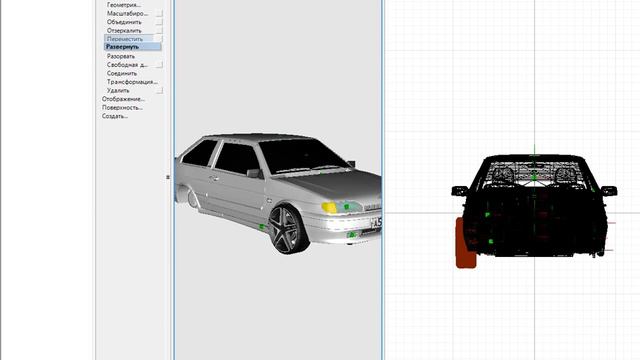Screen dimensions: 640x360
Task: Open options box beside Объединить
Action: point(159,22)
